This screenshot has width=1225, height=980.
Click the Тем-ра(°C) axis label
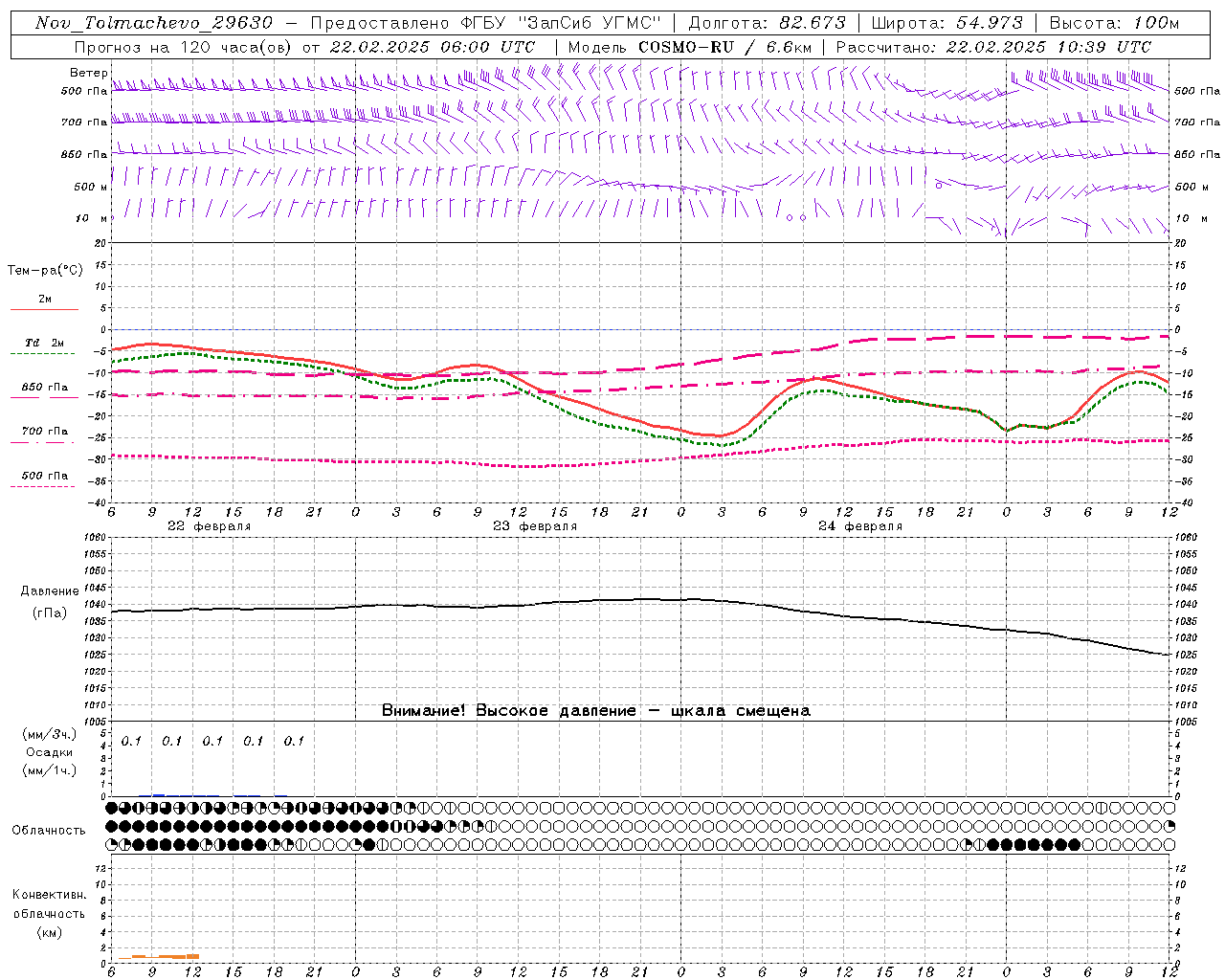pyautogui.click(x=45, y=271)
